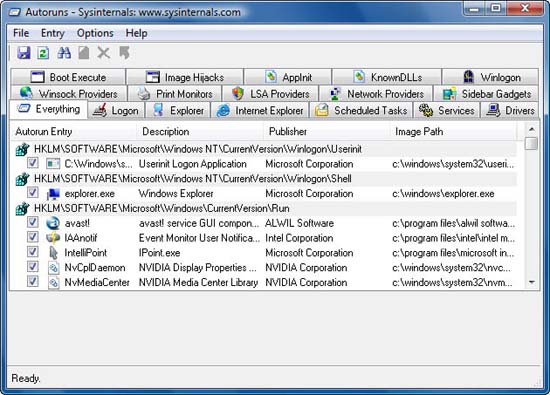The width and height of the screenshot is (550, 395).
Task: Select the Scheduled Tasks tab
Action: tap(361, 111)
